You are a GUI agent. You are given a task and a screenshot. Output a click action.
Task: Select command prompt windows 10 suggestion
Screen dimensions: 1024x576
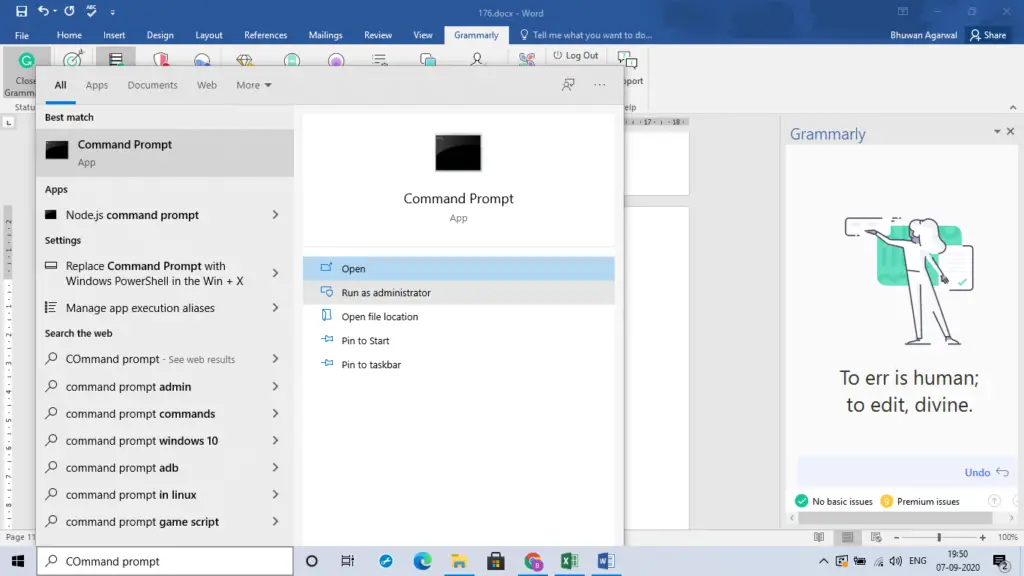[152, 441]
